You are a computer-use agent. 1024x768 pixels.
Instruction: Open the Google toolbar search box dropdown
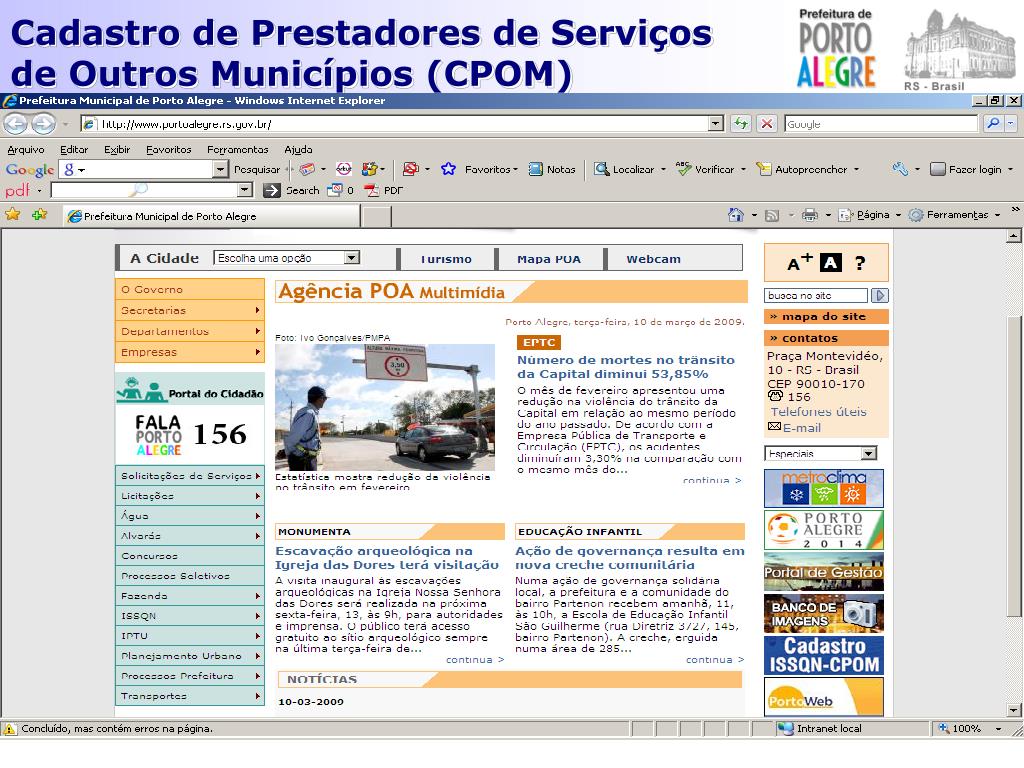point(220,169)
